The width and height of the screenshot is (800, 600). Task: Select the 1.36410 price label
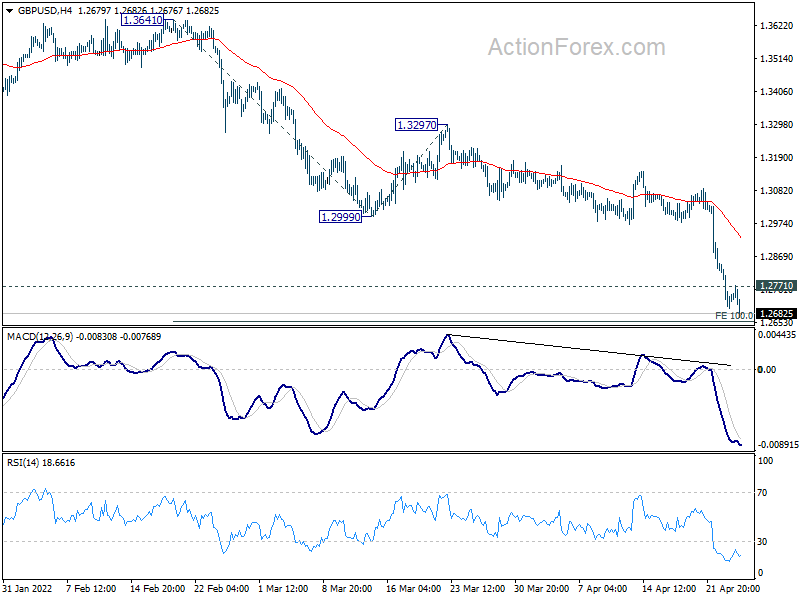pyautogui.click(x=142, y=20)
